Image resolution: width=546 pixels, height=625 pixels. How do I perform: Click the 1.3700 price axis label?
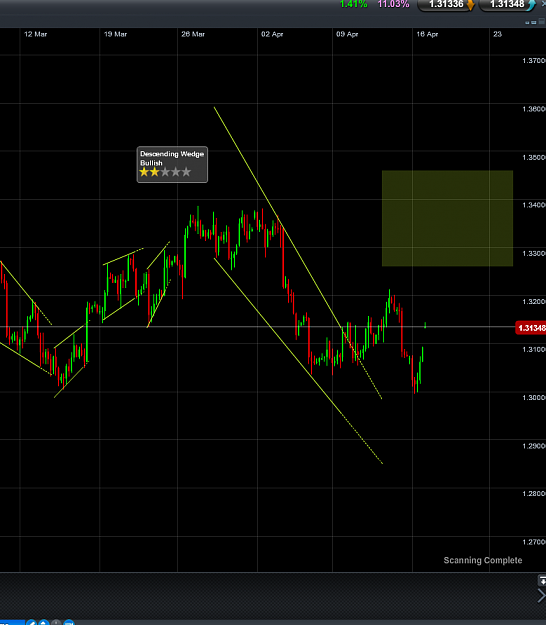[x=534, y=61]
